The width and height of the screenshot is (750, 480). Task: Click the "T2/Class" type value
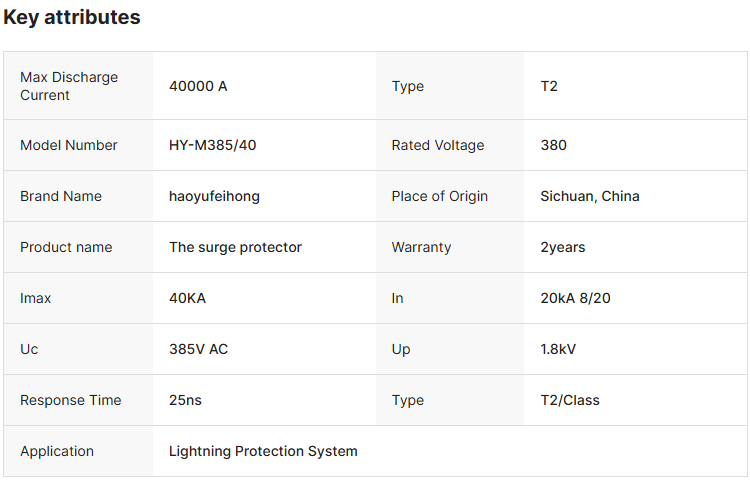click(569, 400)
